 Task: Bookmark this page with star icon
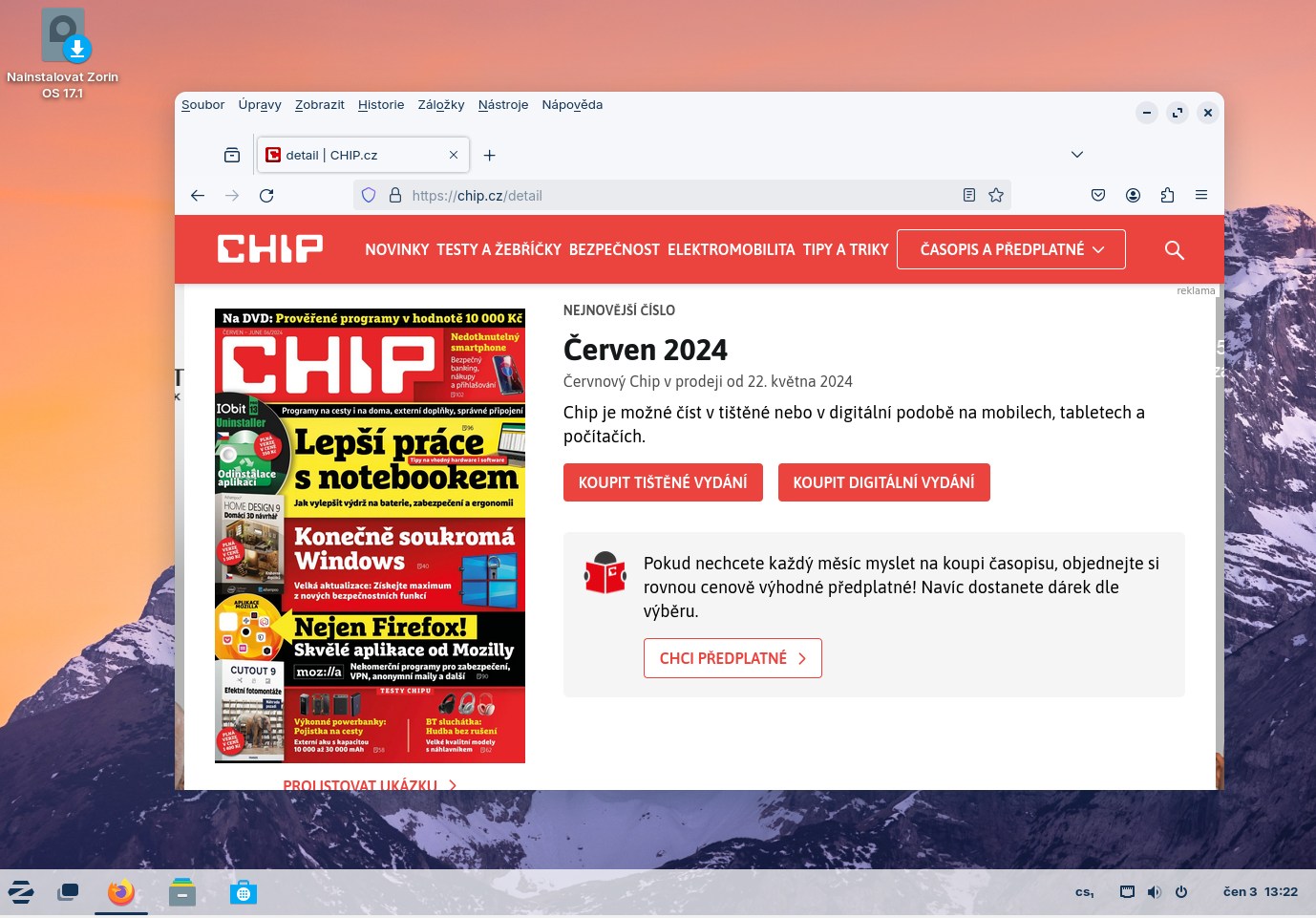pyautogui.click(x=996, y=195)
